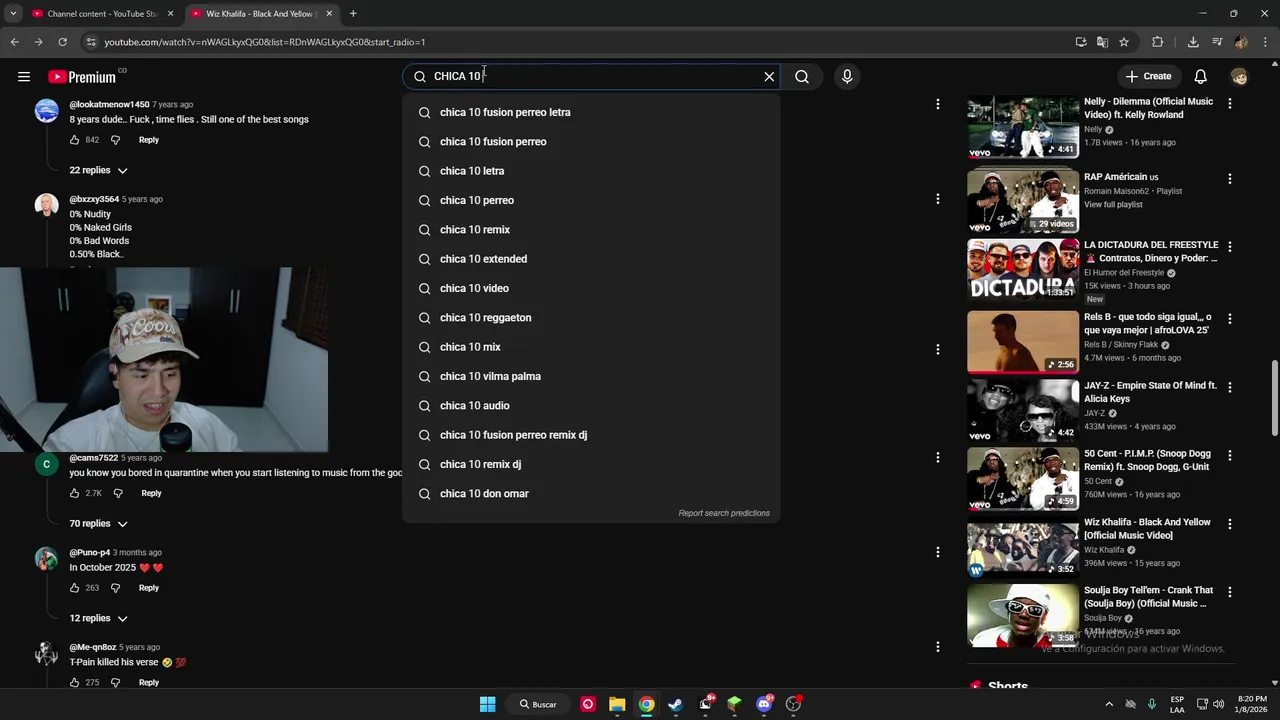The image size is (1280, 720).
Task: Reply to the cams7522 comment
Action: point(151,493)
